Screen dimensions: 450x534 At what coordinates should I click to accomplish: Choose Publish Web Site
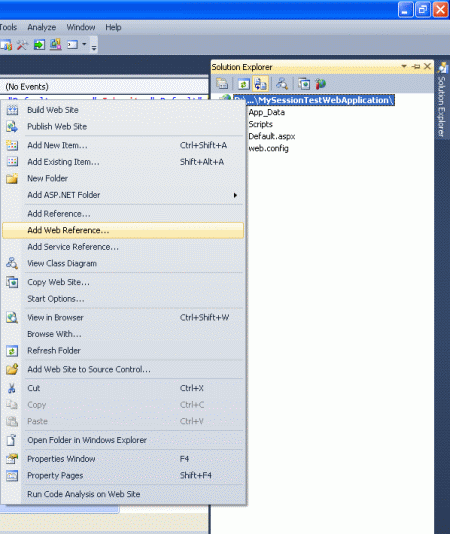point(123,126)
